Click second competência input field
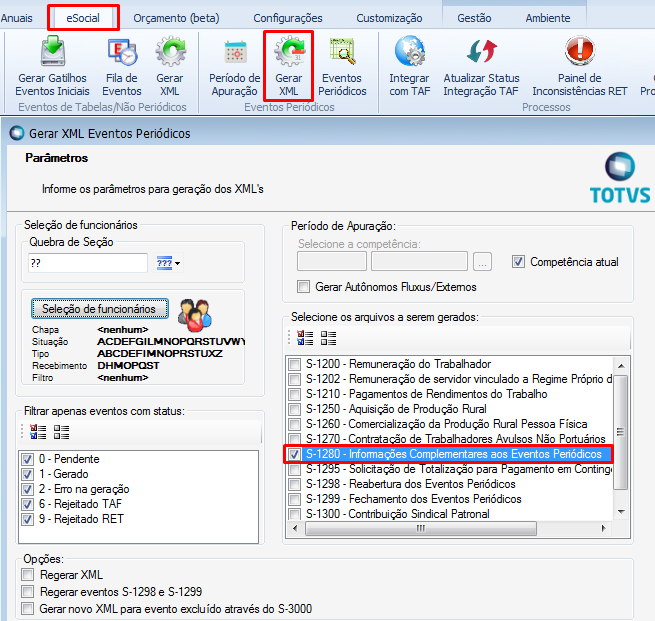655x621 pixels. (x=419, y=261)
